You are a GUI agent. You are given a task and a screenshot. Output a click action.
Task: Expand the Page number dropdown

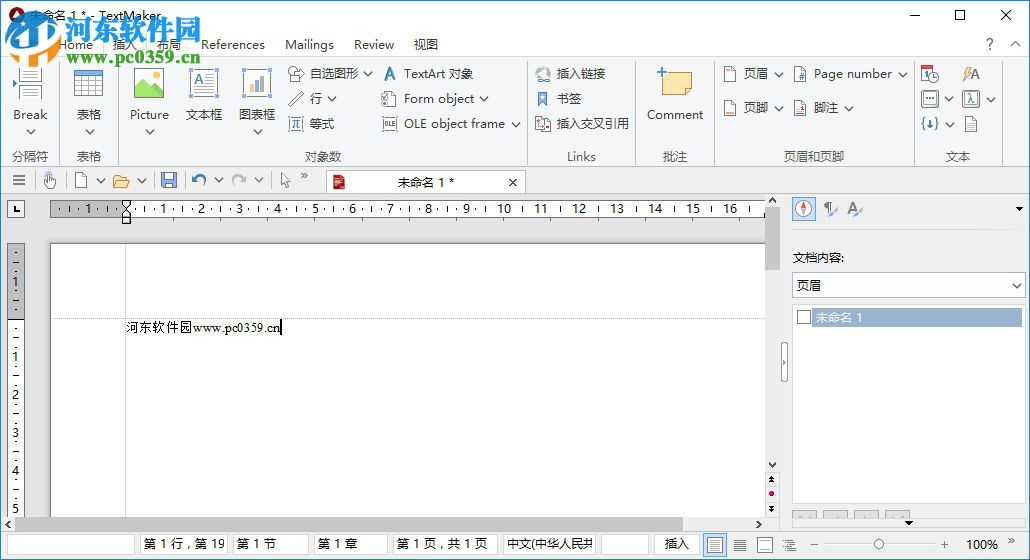pyautogui.click(x=903, y=75)
